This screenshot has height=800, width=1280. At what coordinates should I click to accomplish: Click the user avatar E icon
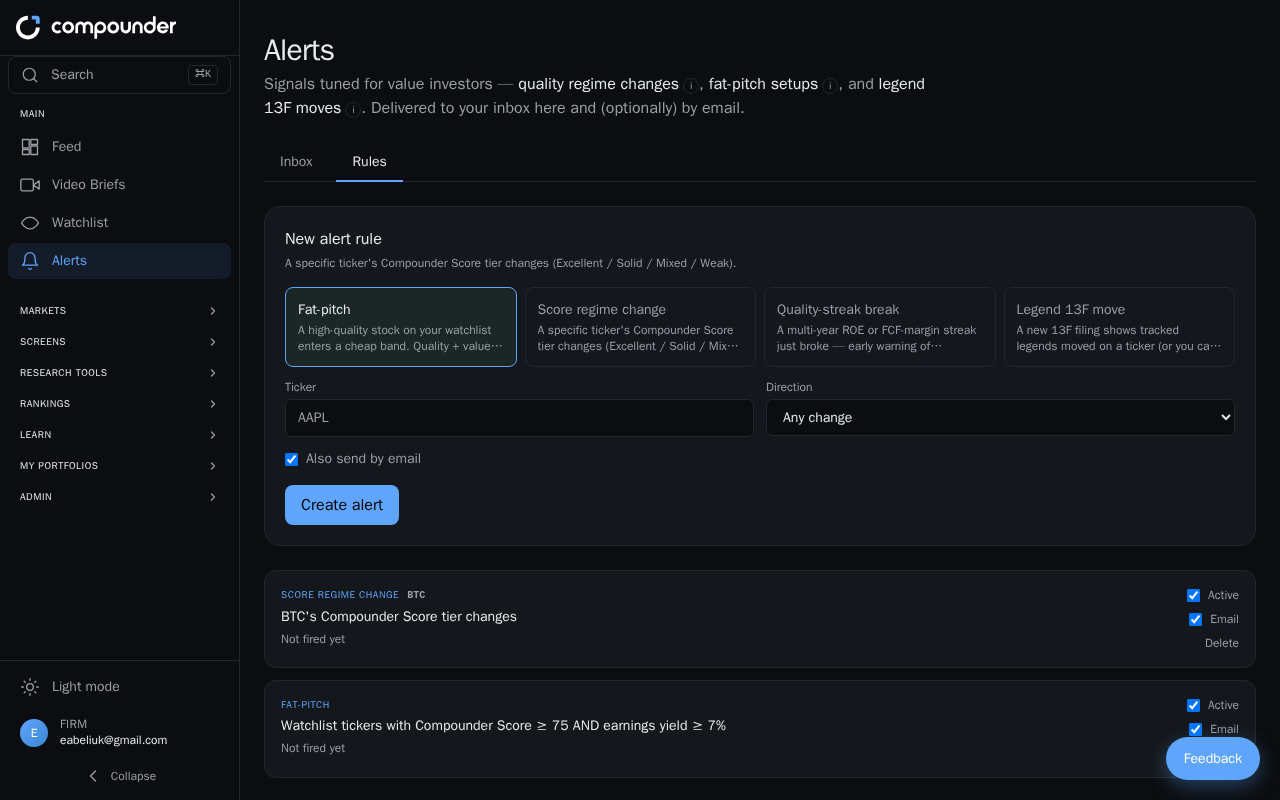(34, 733)
